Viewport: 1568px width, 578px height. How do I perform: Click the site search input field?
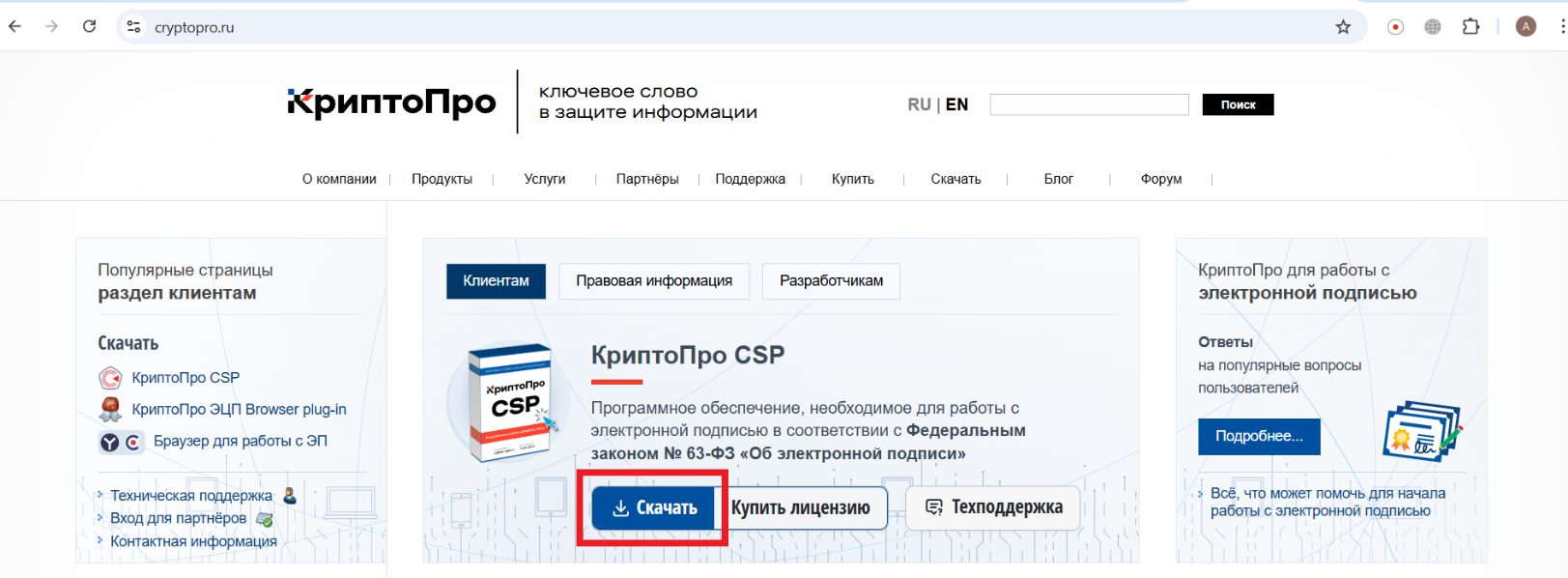click(x=1089, y=104)
